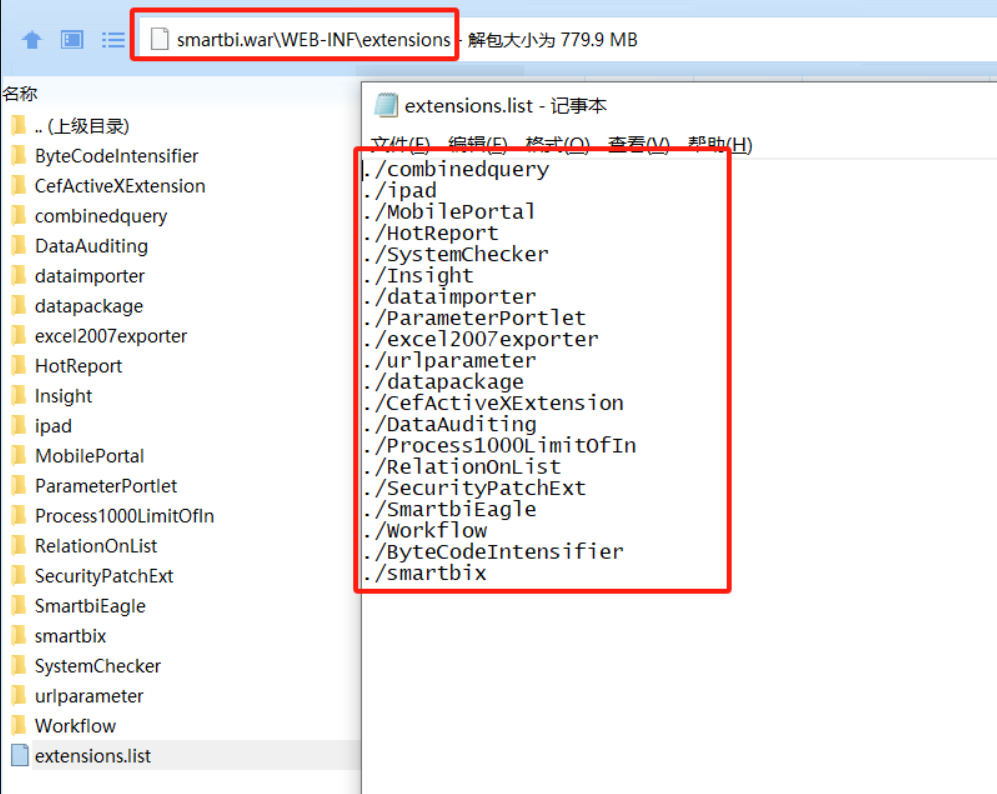Click the CefActiveXExtension folder icon
This screenshot has width=997, height=794.
(19, 185)
